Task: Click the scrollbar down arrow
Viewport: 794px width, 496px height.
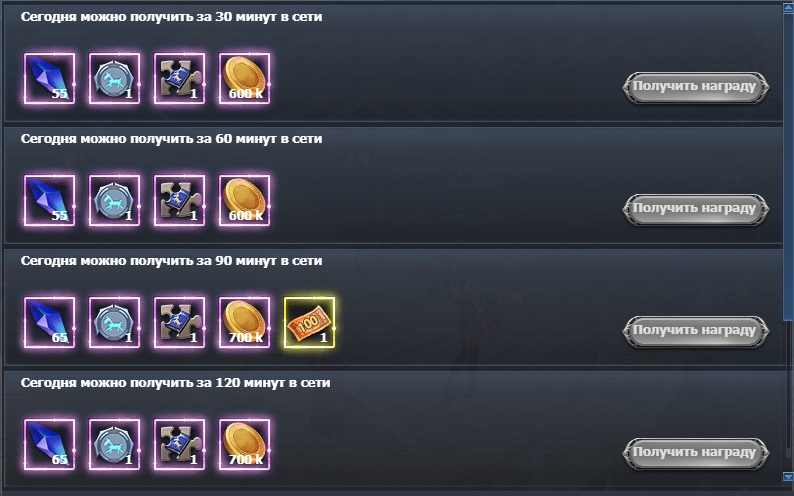Action: tap(788, 476)
